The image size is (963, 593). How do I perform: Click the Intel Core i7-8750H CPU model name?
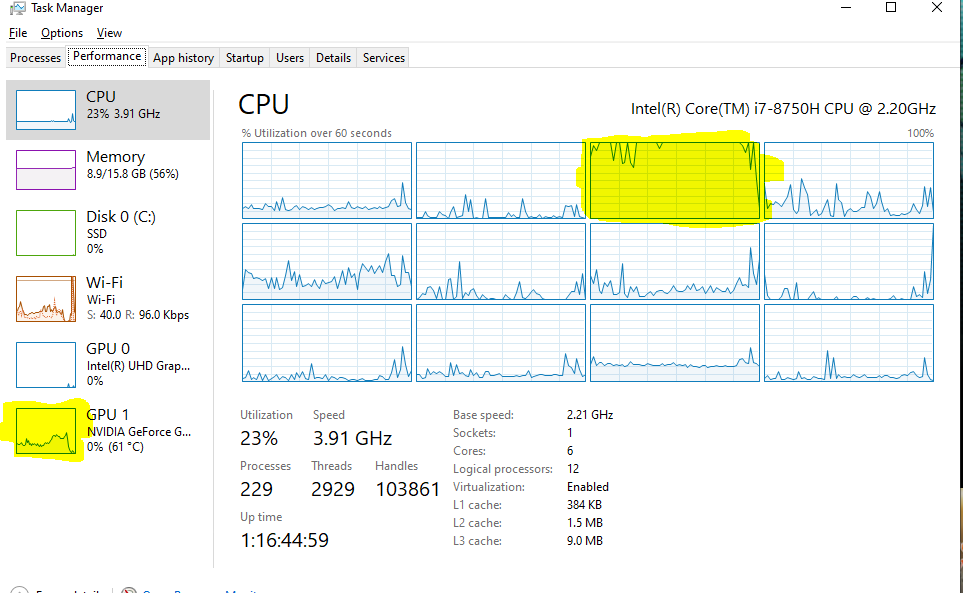coord(783,109)
